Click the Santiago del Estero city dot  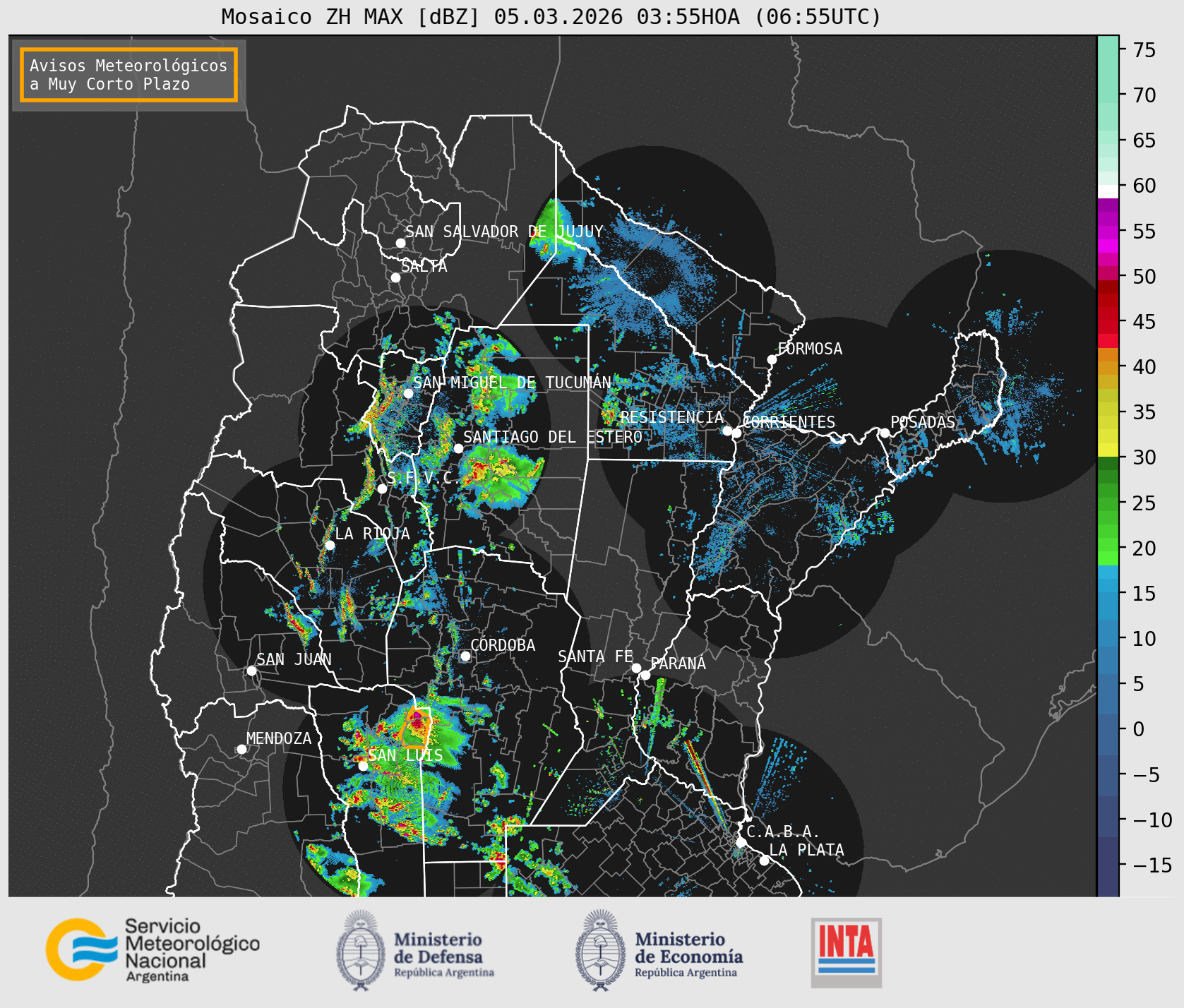click(x=458, y=448)
